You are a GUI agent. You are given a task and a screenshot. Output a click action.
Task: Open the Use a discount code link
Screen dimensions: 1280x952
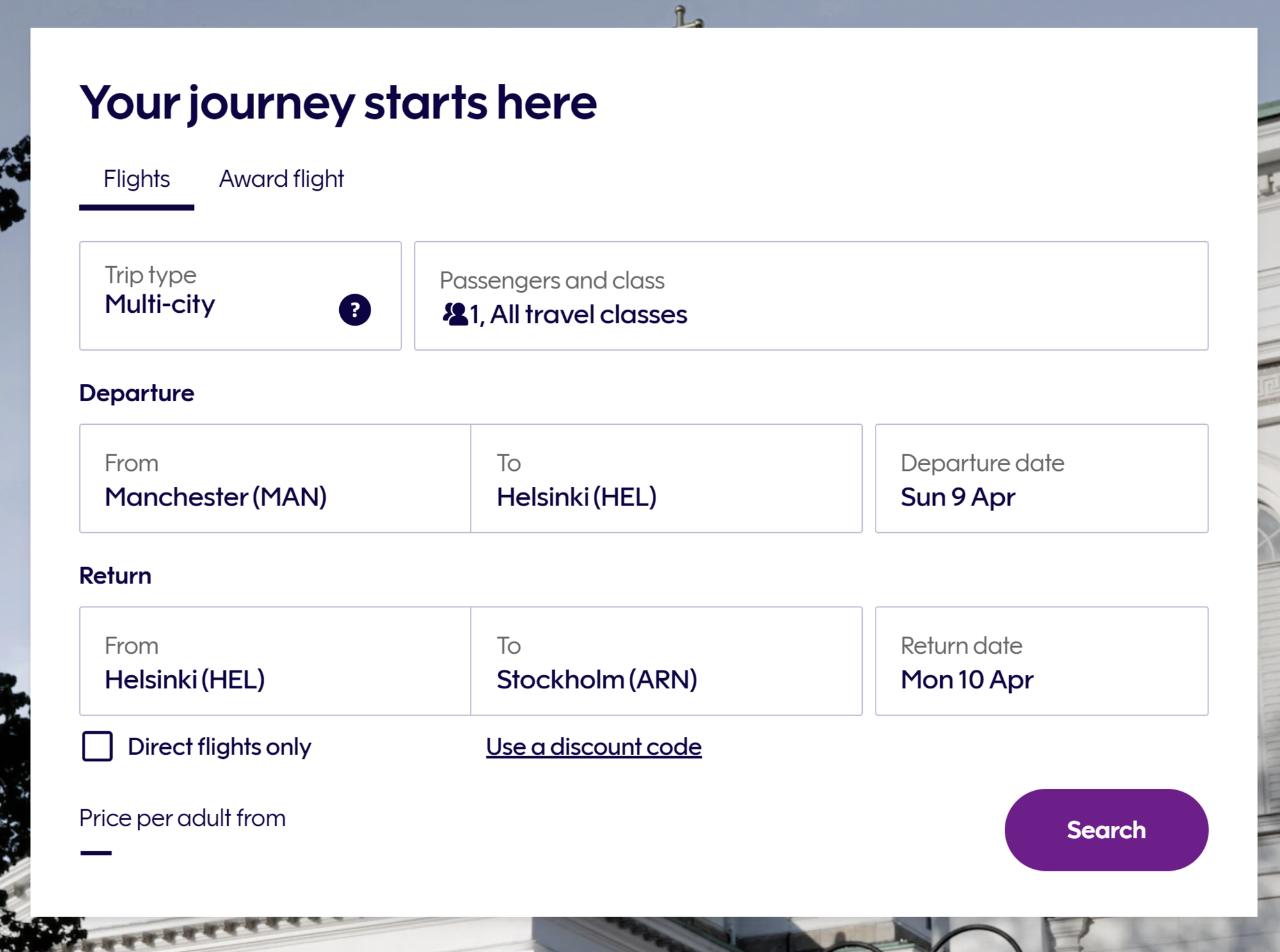coord(593,747)
